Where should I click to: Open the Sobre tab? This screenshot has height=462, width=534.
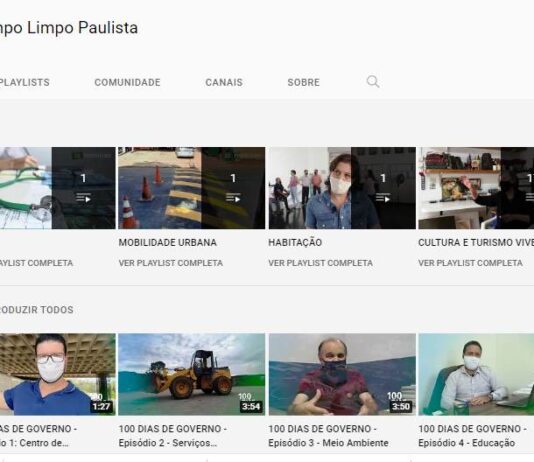point(303,82)
